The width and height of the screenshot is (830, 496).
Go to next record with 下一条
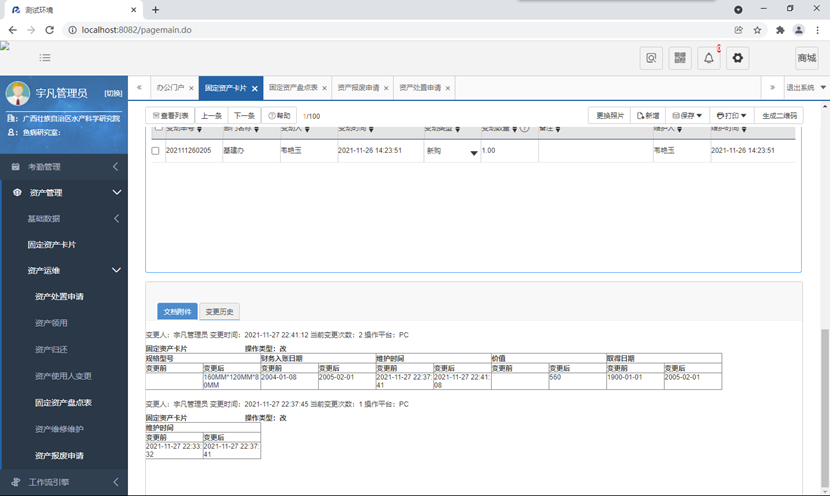point(245,115)
